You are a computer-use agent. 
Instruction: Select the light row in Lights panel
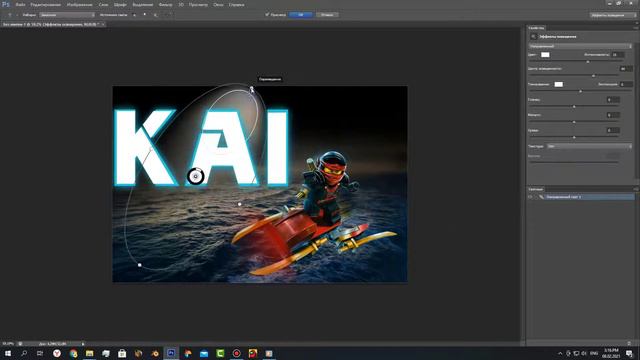[x=581, y=197]
